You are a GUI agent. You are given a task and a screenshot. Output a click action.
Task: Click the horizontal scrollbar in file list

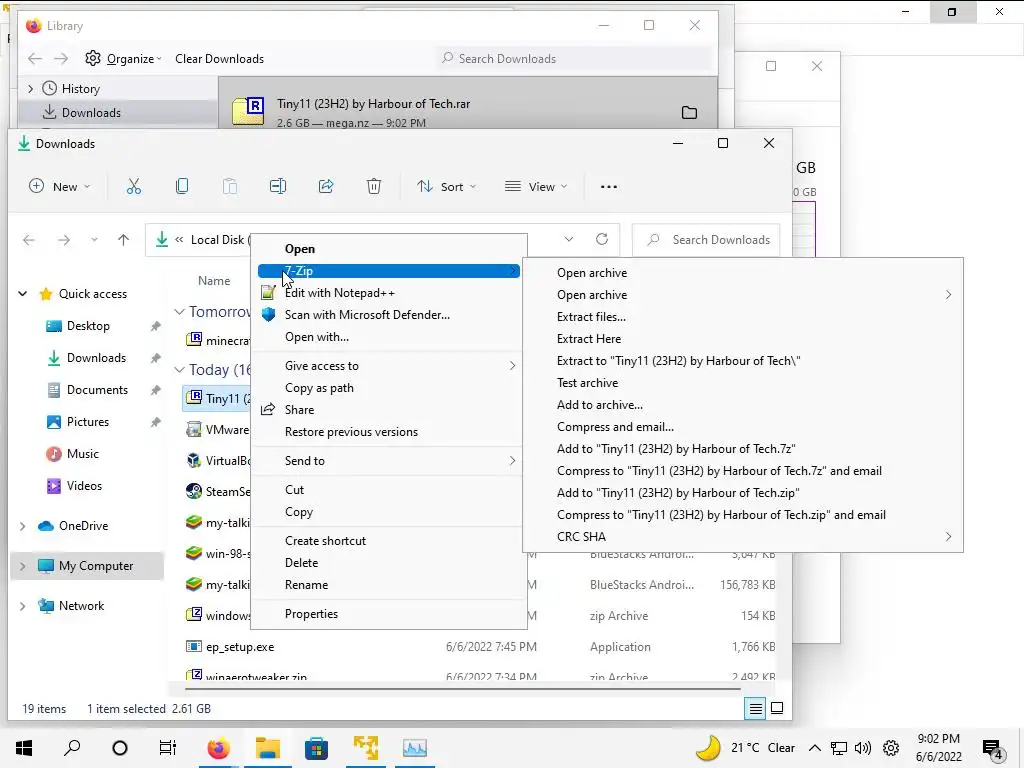coord(462,688)
